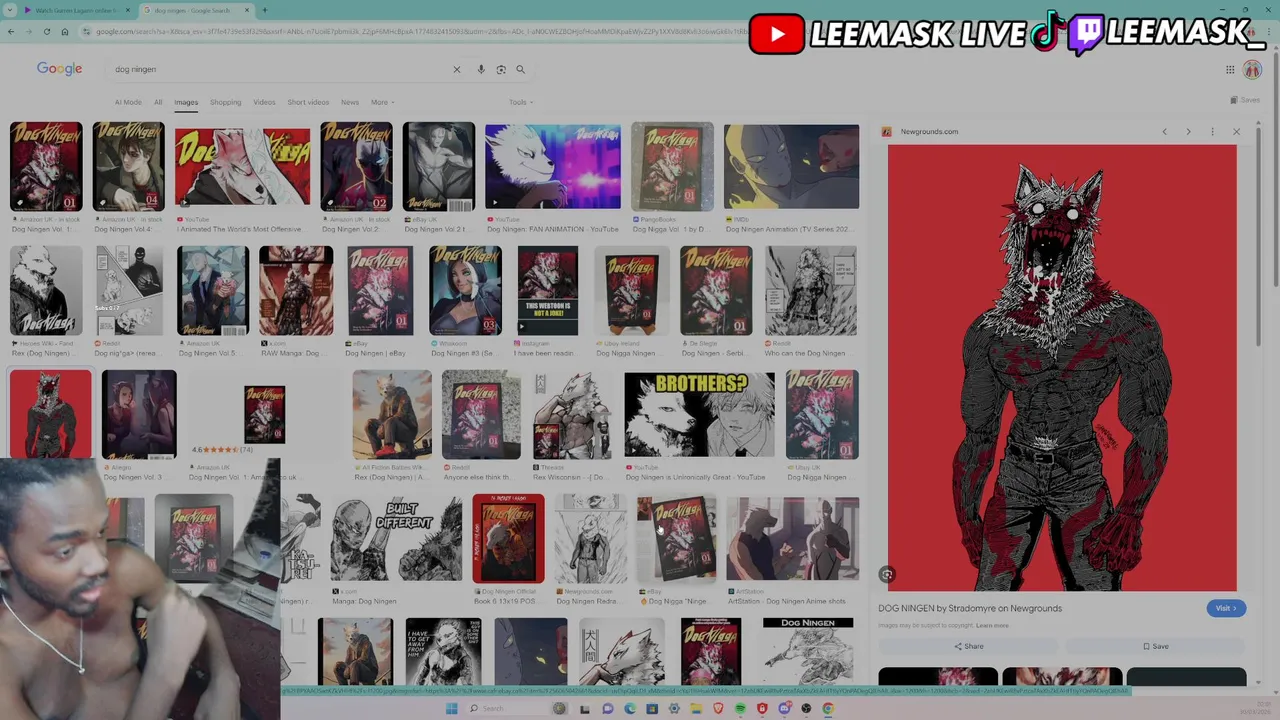Show next image in preview panel
The image size is (1280, 720).
(1188, 132)
